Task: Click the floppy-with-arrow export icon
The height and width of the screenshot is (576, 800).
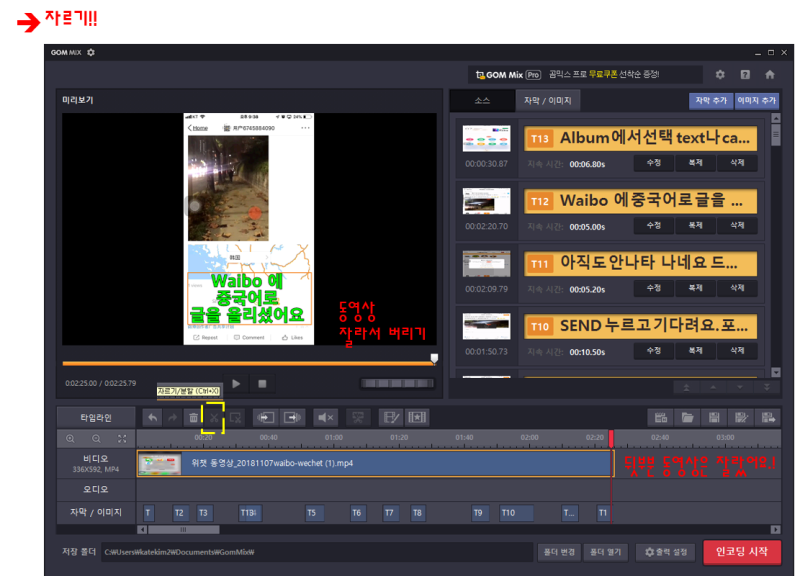Action: [x=768, y=418]
